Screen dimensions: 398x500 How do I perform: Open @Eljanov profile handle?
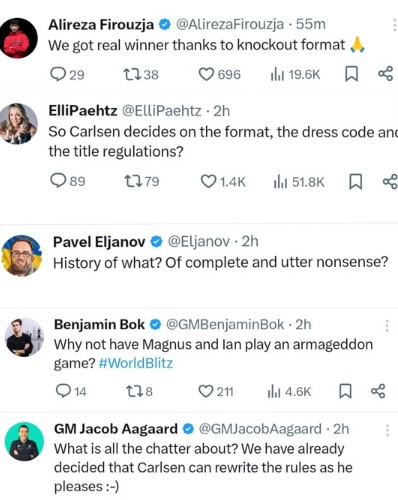pyautogui.click(x=199, y=241)
